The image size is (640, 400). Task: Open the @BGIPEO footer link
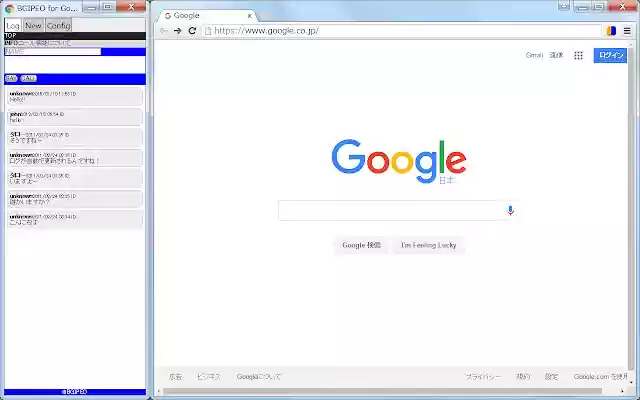coord(74,392)
